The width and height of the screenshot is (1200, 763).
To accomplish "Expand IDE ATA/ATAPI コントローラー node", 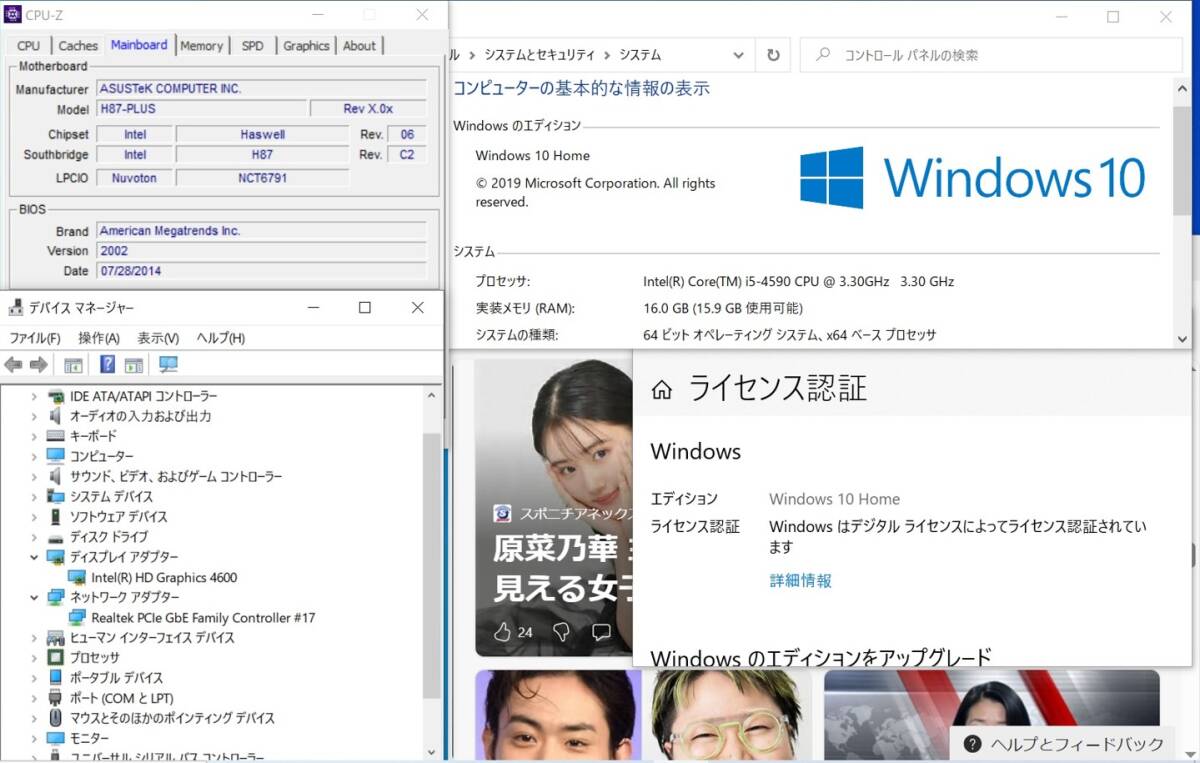I will click(x=34, y=396).
